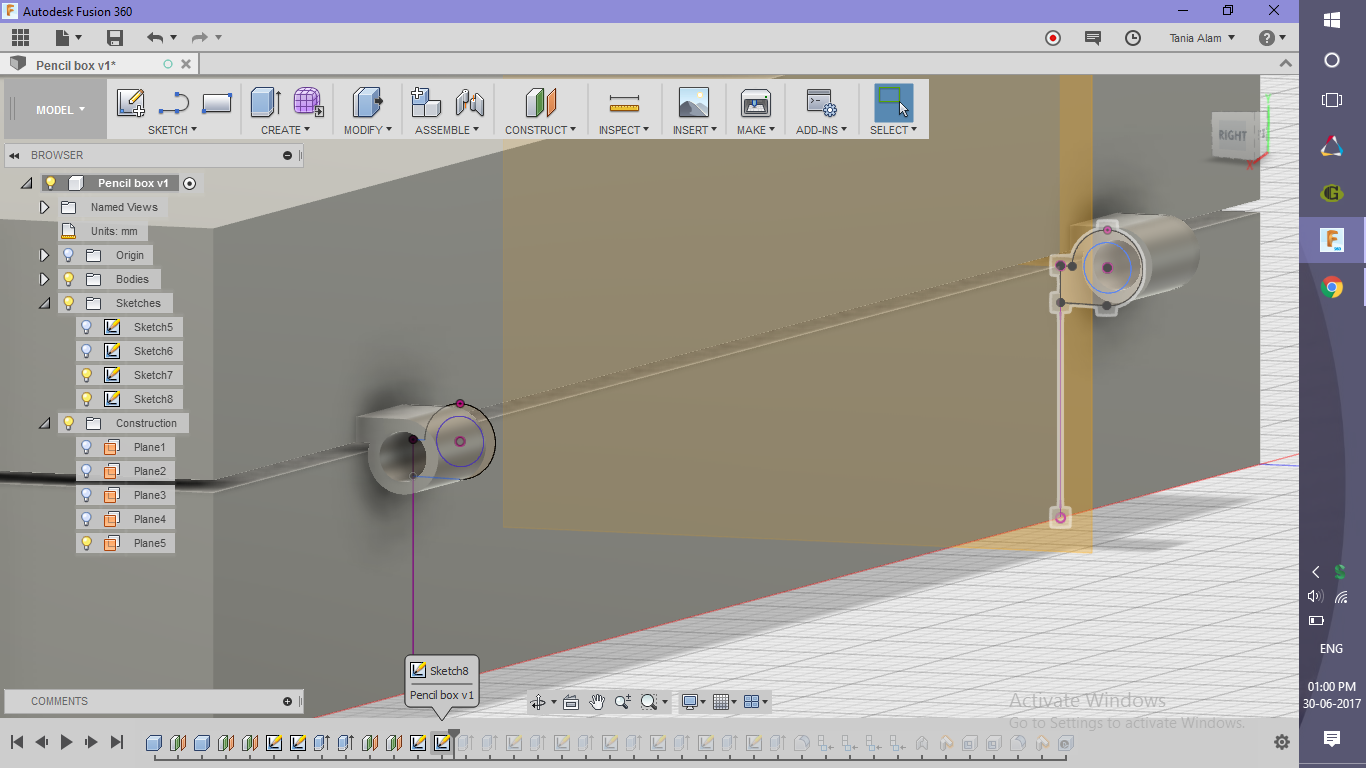The height and width of the screenshot is (768, 1366).
Task: Open the Grid and Snaps dropdown
Action: click(x=726, y=702)
